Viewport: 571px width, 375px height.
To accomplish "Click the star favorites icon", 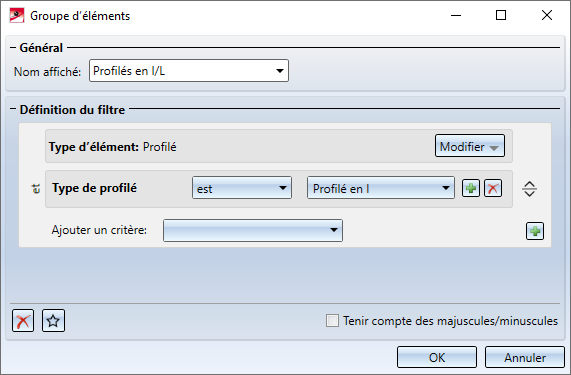I will click(x=53, y=321).
